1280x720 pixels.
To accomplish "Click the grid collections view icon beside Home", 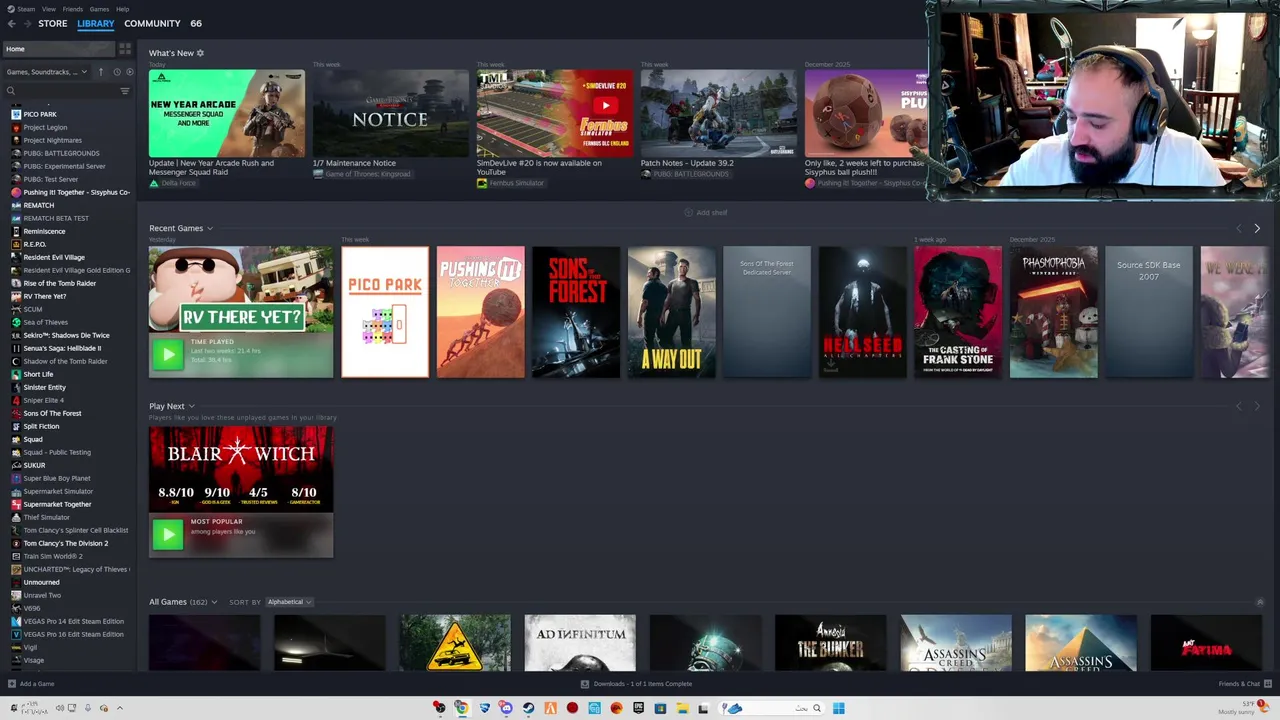I will click(x=125, y=48).
